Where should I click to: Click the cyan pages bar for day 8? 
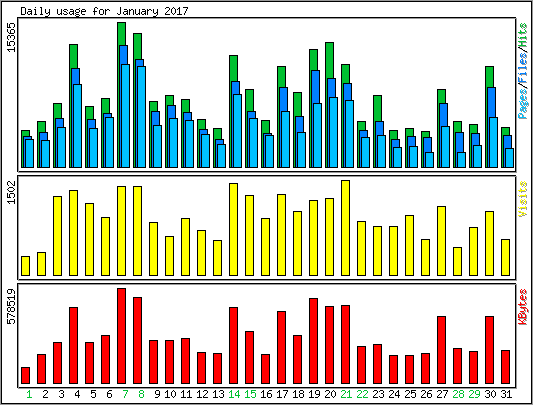[141, 117]
